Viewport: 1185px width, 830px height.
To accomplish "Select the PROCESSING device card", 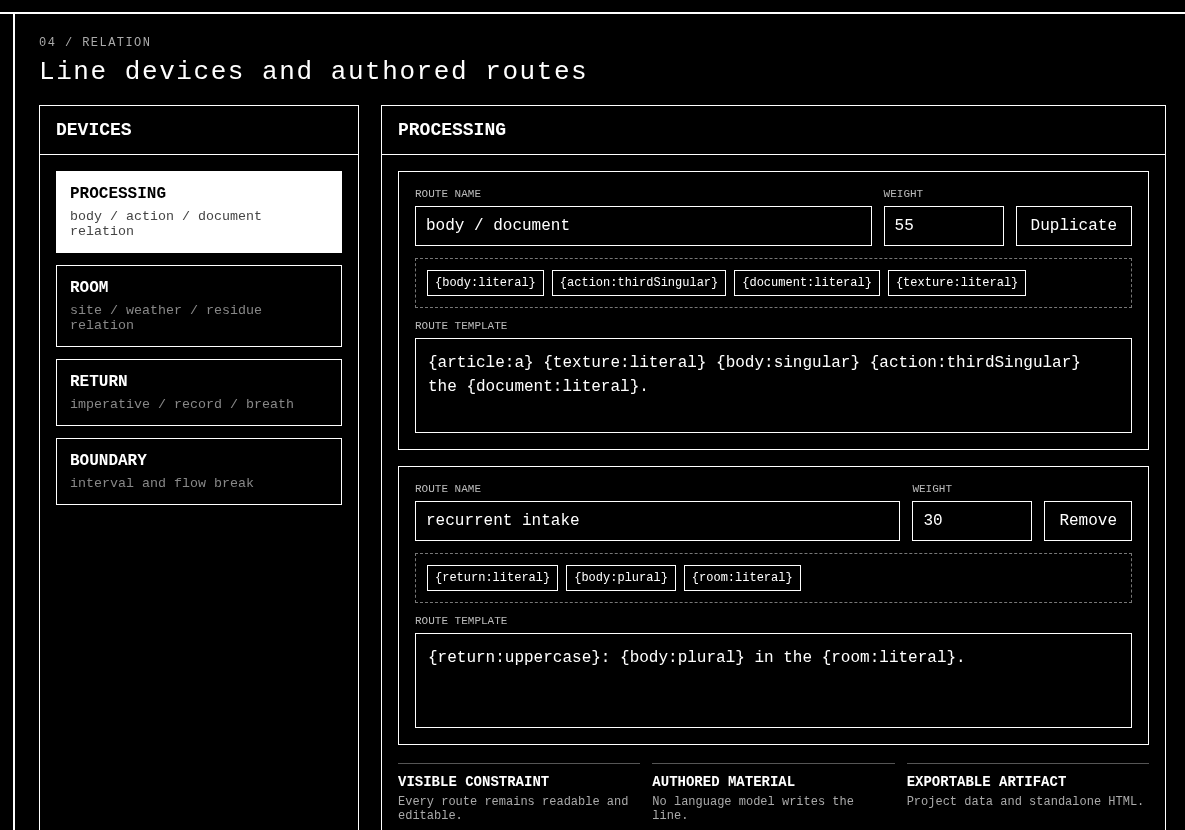I will pos(199,212).
